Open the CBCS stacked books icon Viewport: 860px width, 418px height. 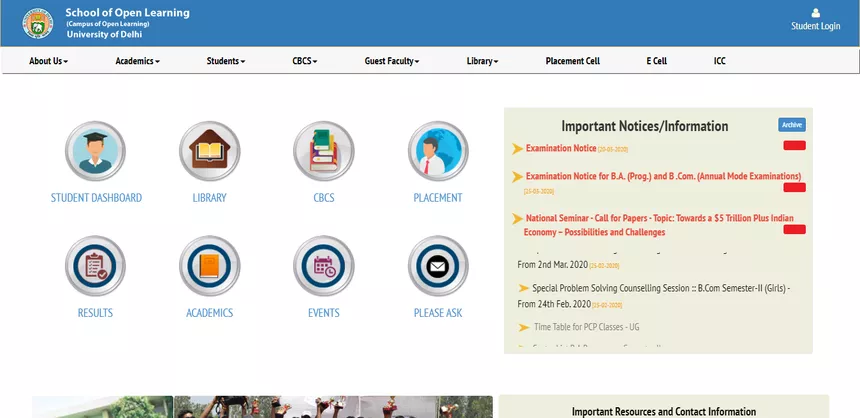click(x=324, y=151)
